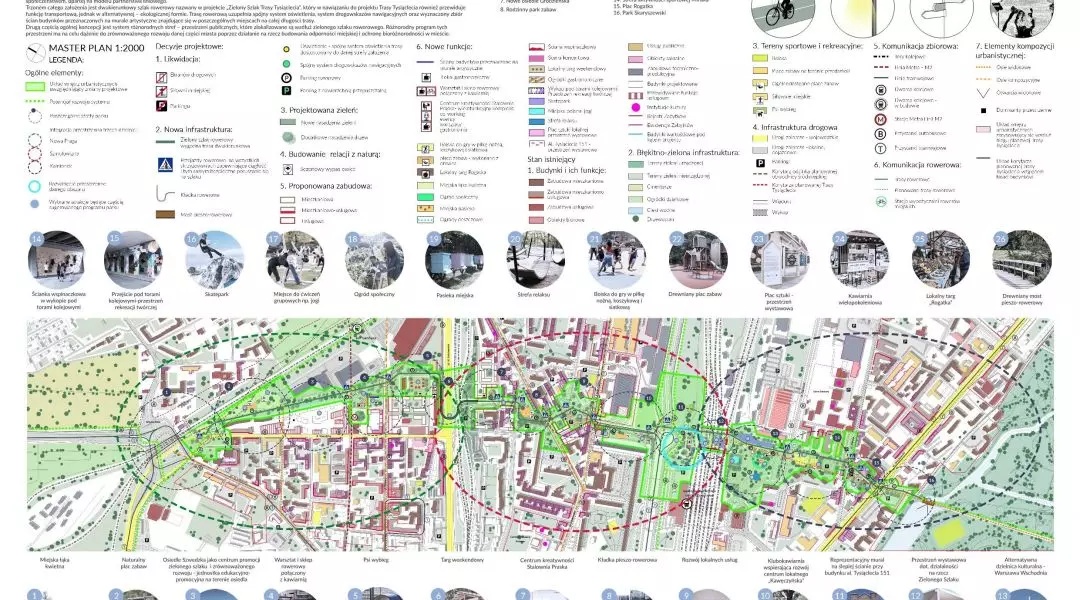Select the crossed-out Parkingi icon under Likwidacja
Image resolution: width=1080 pixels, height=600 pixels.
click(161, 106)
